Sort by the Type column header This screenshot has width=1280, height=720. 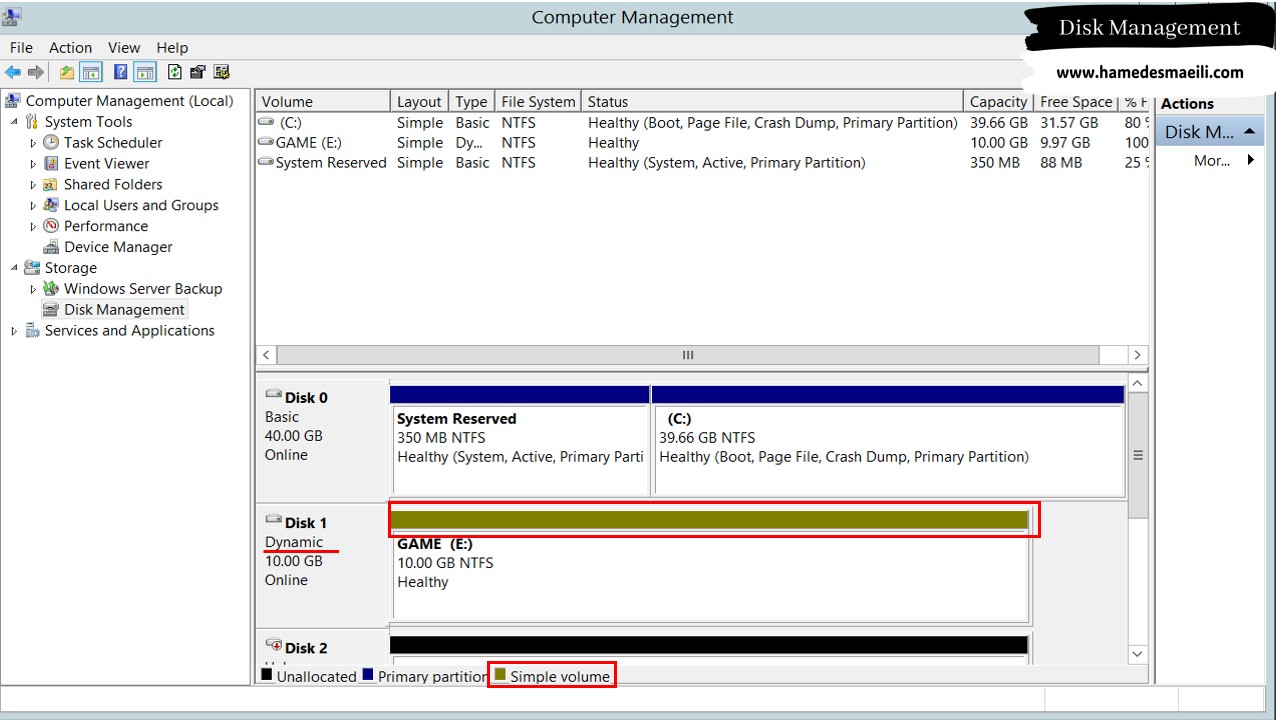coord(471,101)
